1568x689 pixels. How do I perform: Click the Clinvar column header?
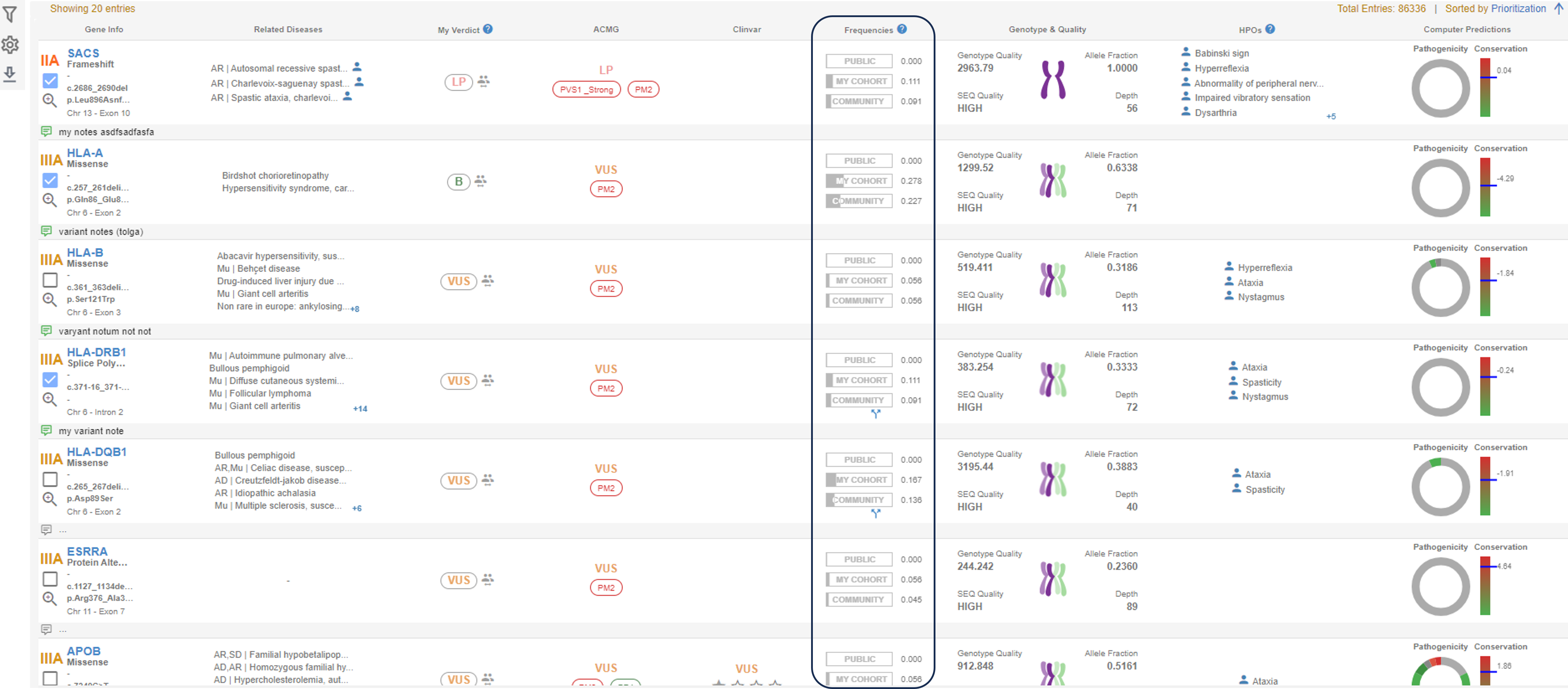pos(747,29)
